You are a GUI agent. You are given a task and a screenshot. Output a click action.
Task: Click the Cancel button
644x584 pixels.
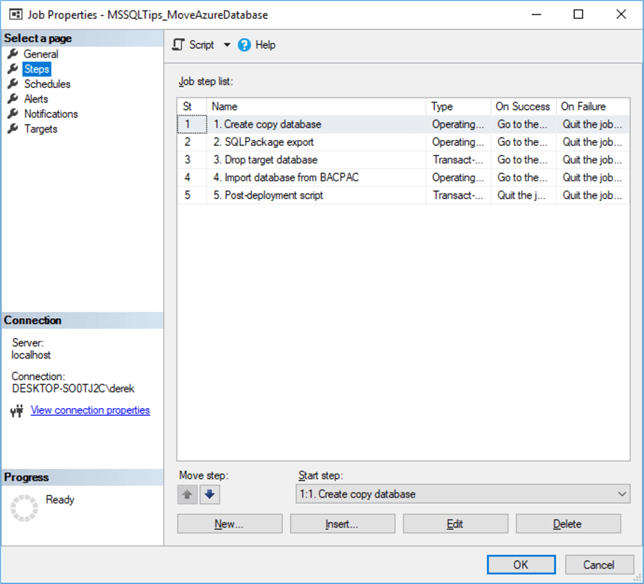tap(599, 565)
